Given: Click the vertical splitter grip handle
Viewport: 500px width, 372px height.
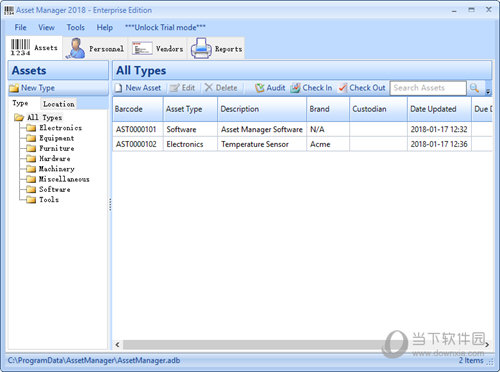Looking at the screenshot, I should click(110, 204).
